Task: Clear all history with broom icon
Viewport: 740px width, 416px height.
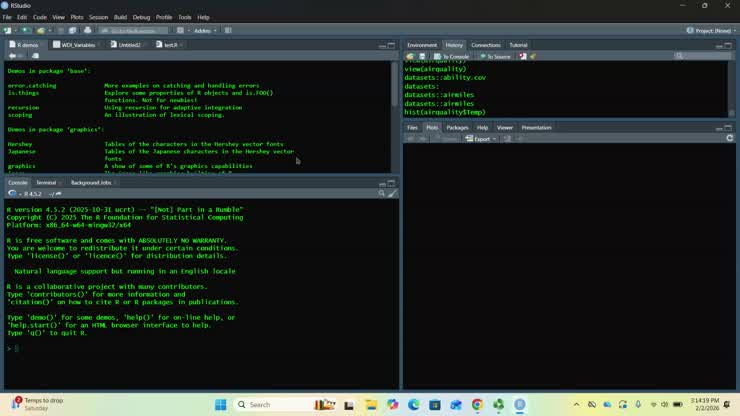Action: 533,56
